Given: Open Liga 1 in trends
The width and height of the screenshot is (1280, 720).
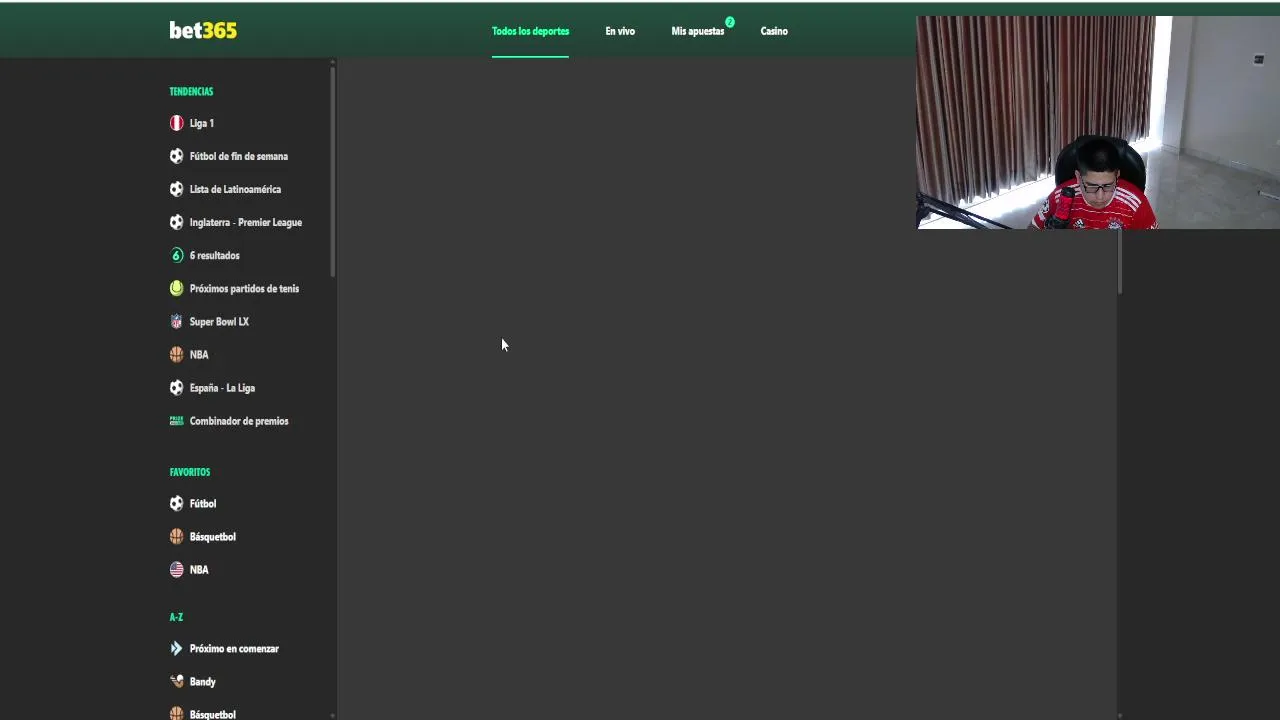Looking at the screenshot, I should [202, 123].
